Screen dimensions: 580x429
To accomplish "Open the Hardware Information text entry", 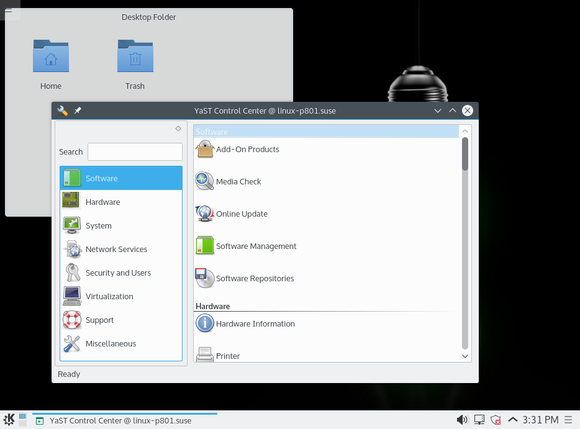I will 255,324.
